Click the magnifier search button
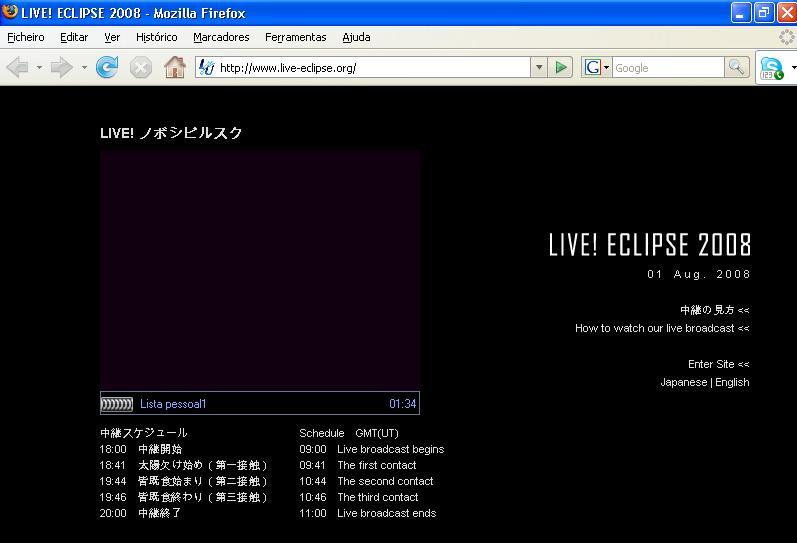Image resolution: width=797 pixels, height=543 pixels. 737,67
